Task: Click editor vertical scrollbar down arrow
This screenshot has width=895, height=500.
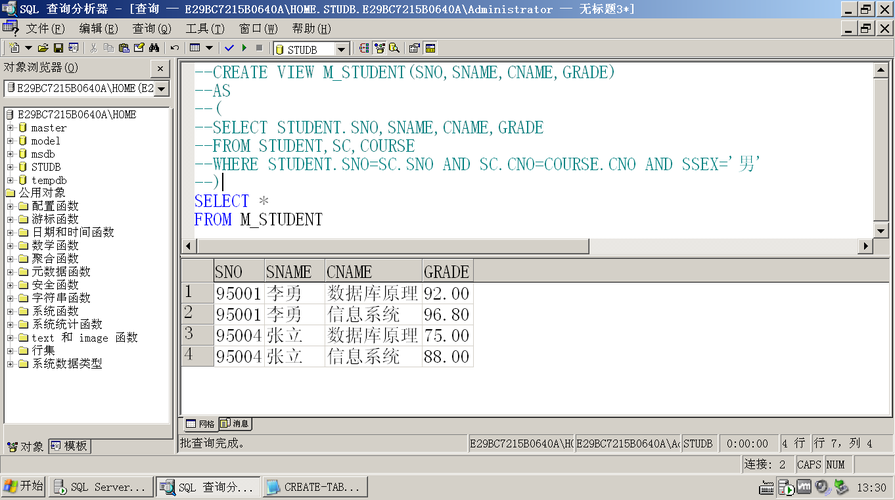Action: tap(881, 231)
